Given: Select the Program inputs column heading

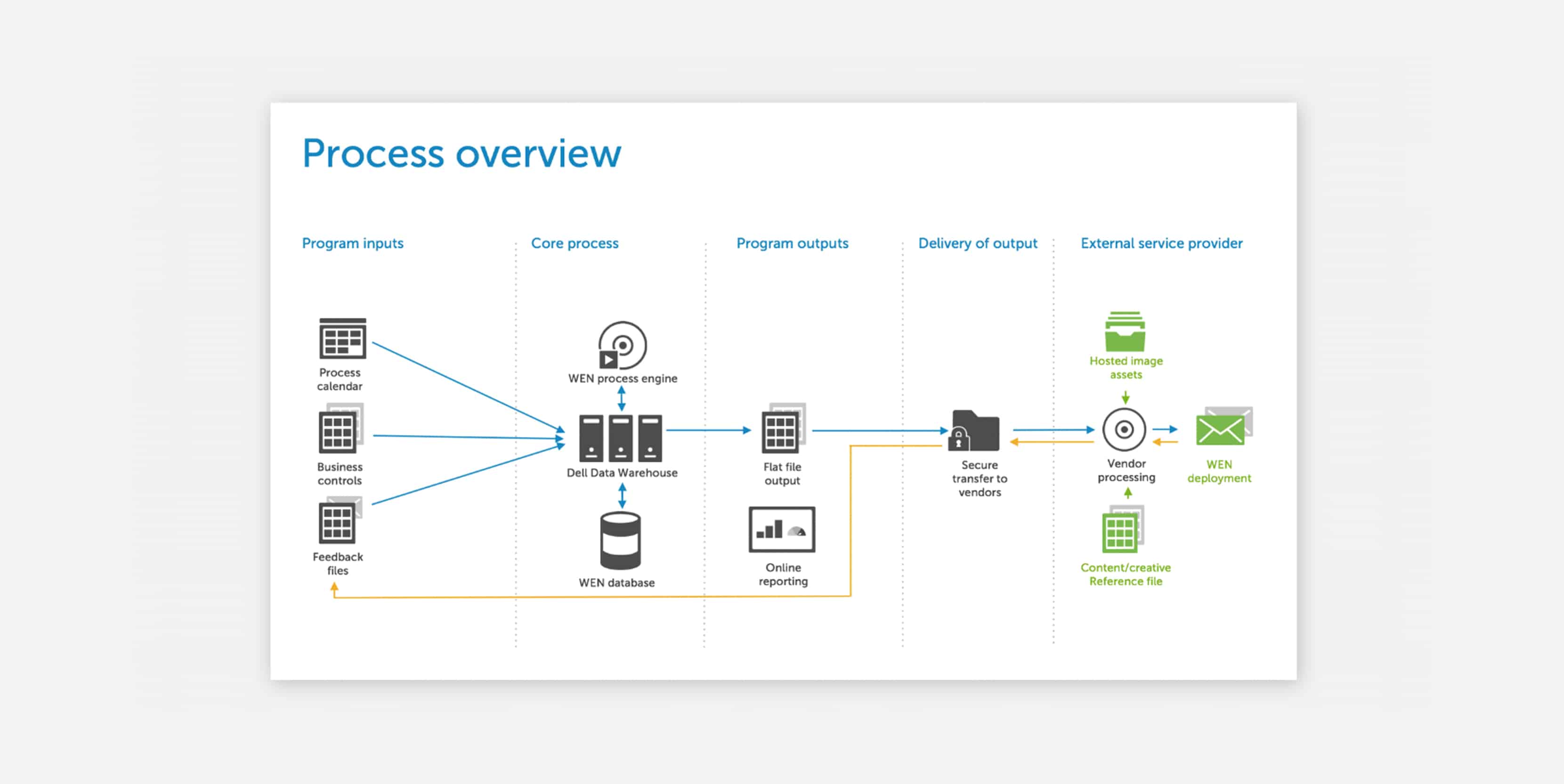Looking at the screenshot, I should pos(352,243).
